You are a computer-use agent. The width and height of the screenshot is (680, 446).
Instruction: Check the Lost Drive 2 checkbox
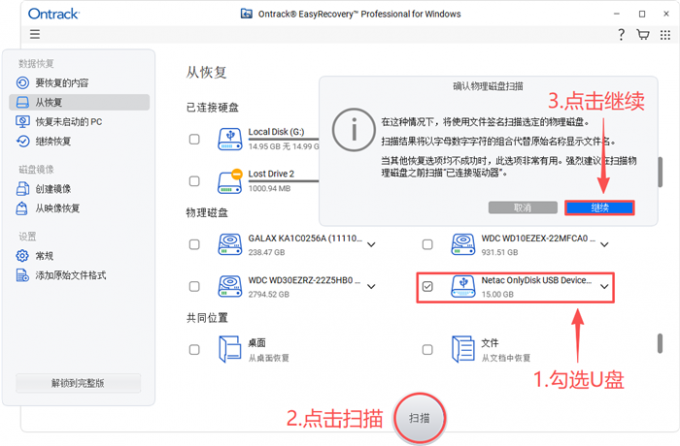point(194,181)
